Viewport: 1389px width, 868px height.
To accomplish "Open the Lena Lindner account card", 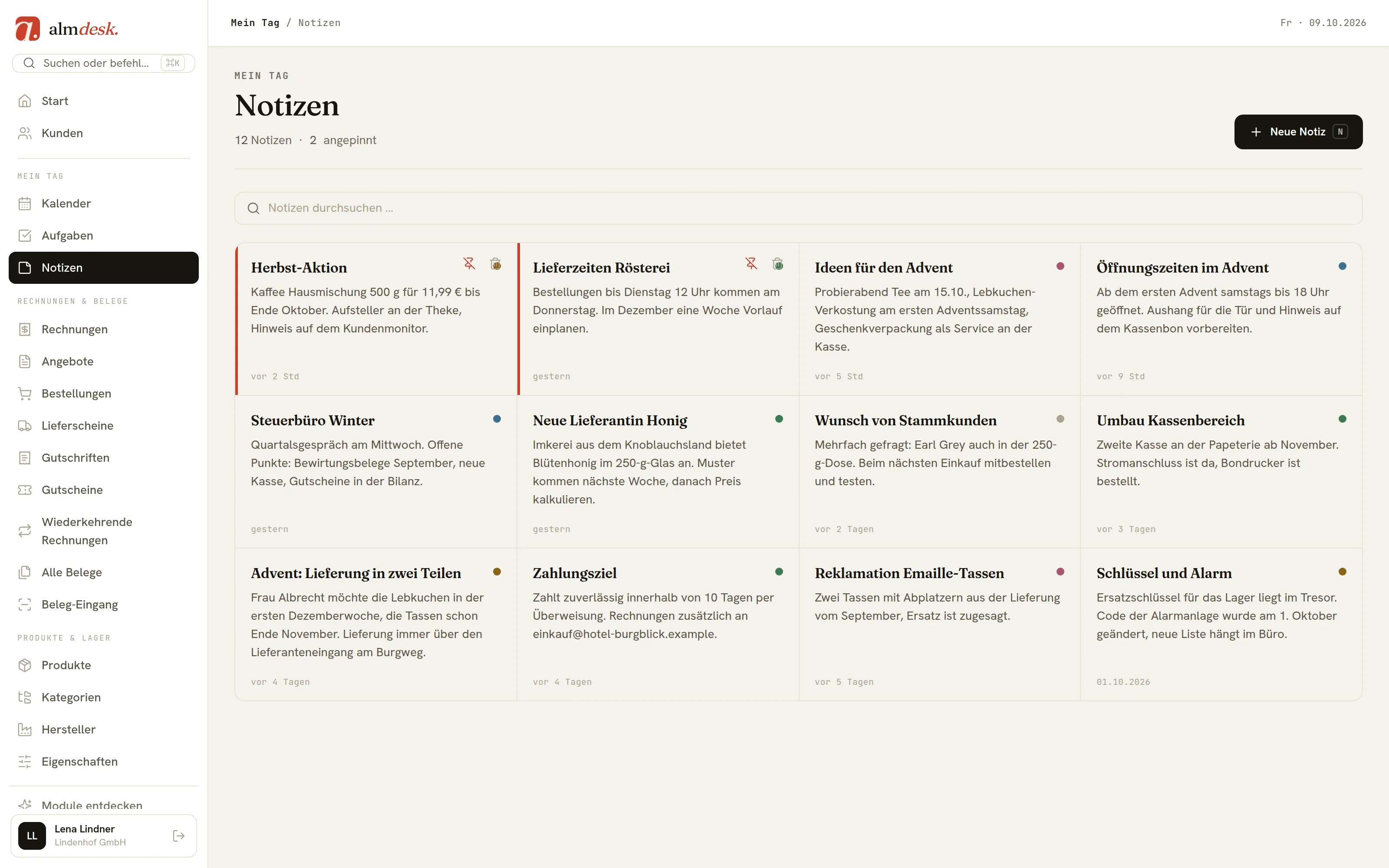I will (103, 835).
